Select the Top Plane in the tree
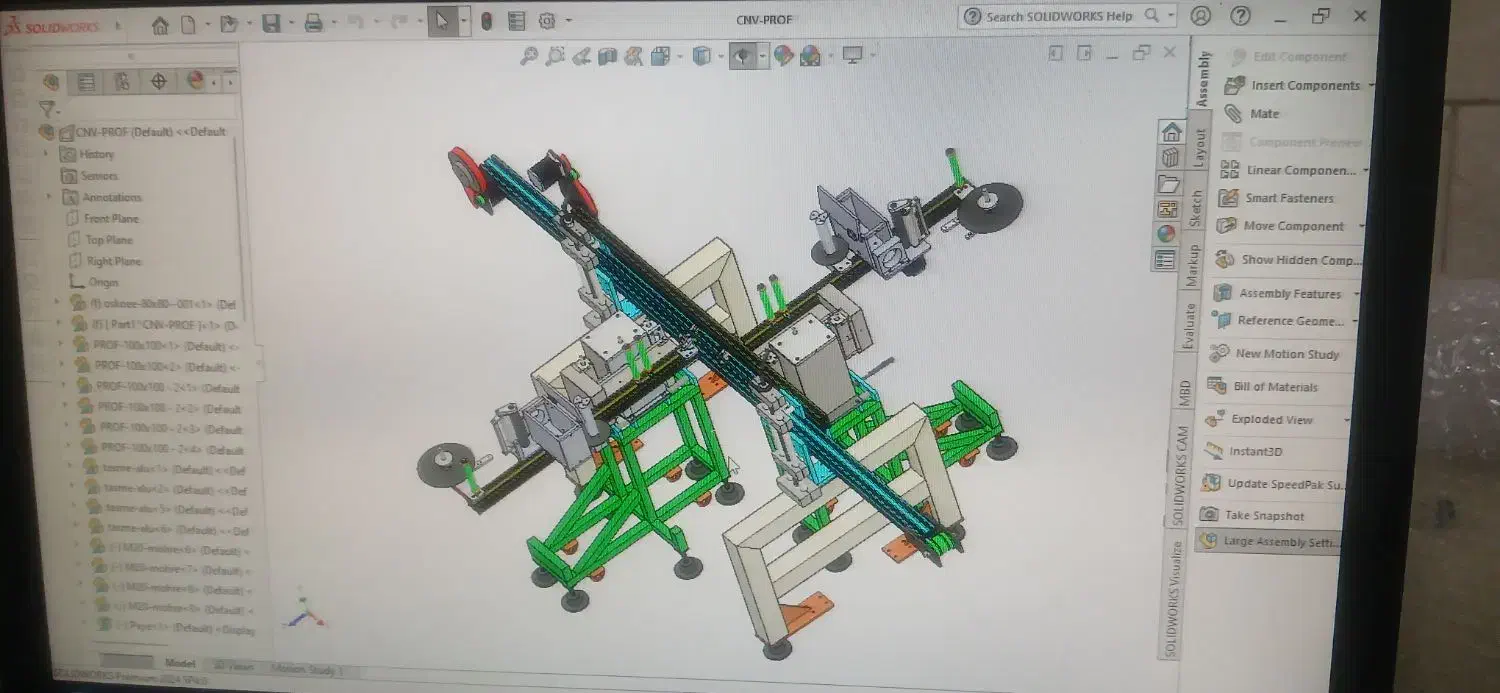Image resolution: width=1500 pixels, height=693 pixels. [109, 240]
